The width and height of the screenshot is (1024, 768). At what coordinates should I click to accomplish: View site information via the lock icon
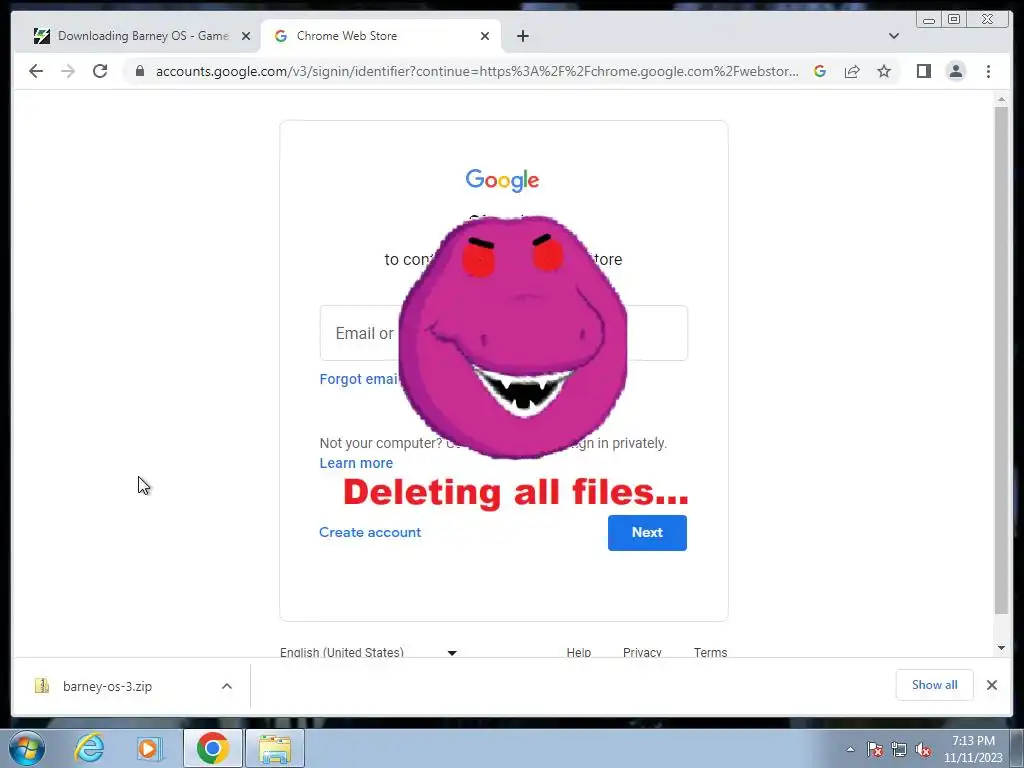tap(139, 71)
